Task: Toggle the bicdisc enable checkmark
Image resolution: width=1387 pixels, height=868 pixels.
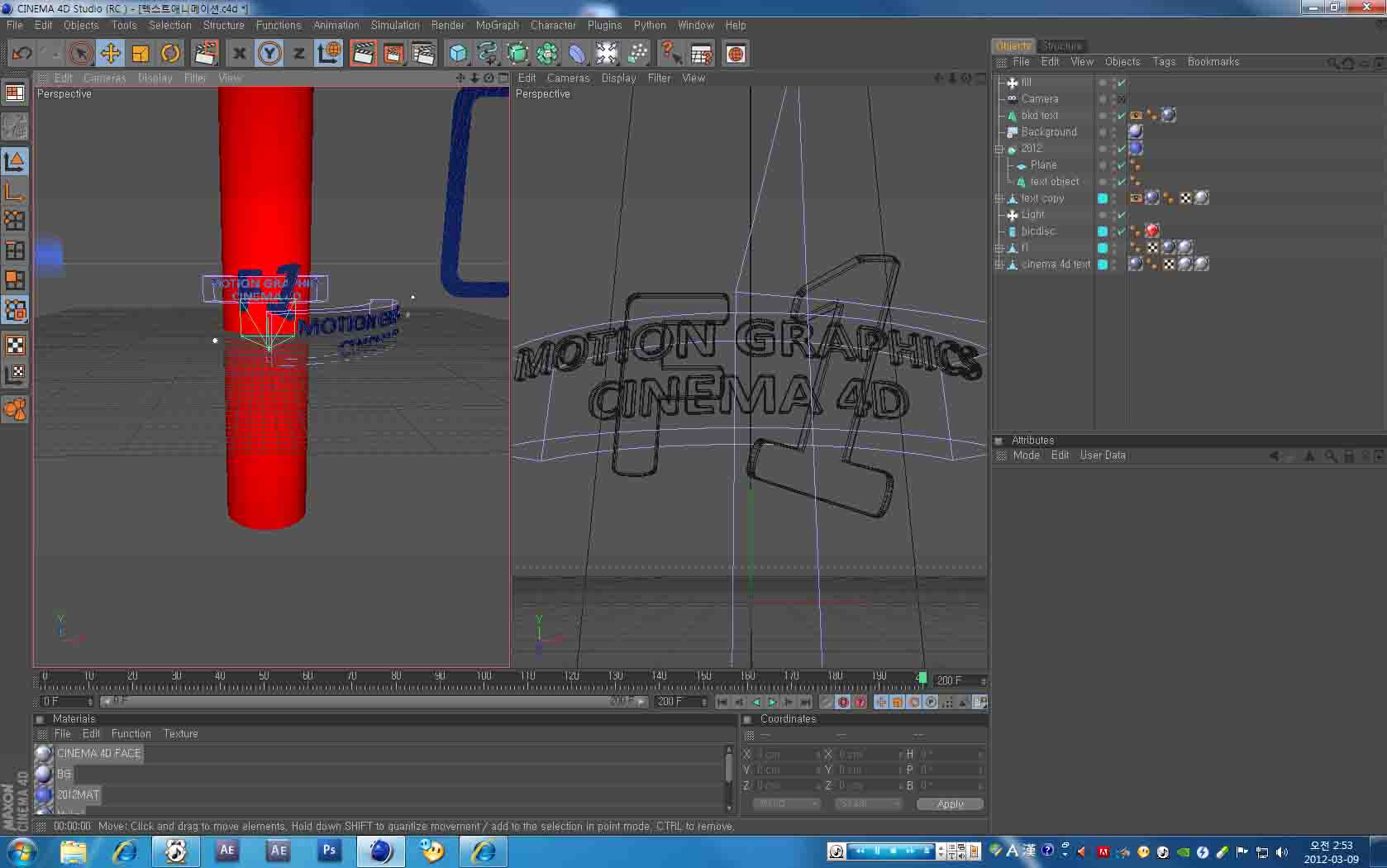Action: pyautogui.click(x=1122, y=231)
